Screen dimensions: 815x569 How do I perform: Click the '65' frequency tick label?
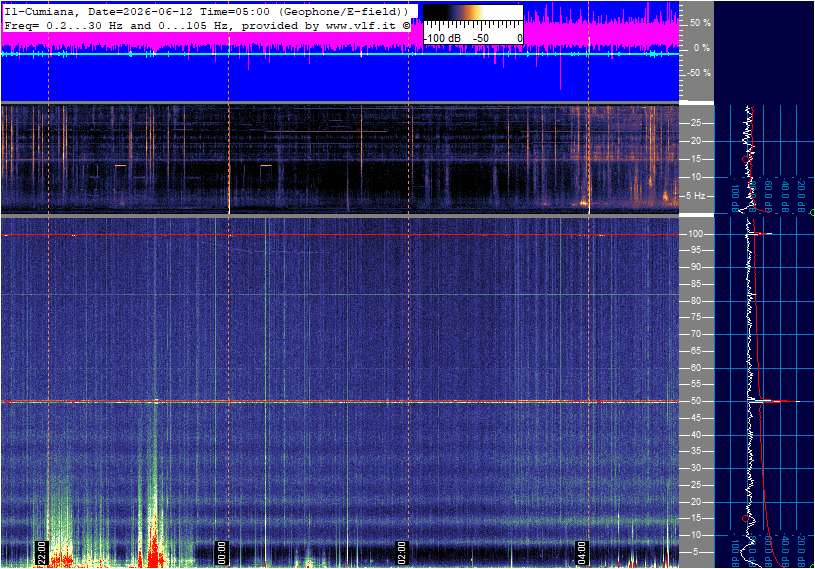click(695, 351)
